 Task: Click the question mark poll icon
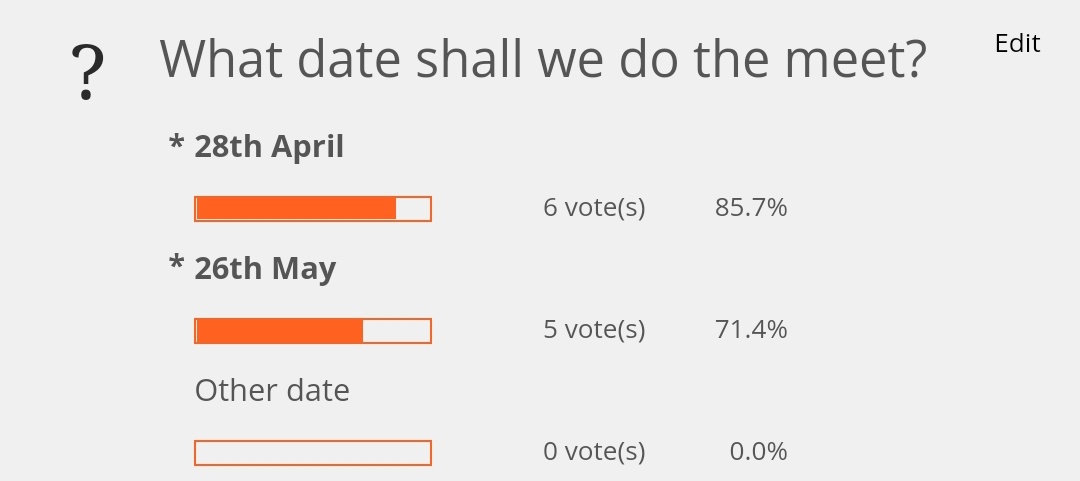[87, 72]
